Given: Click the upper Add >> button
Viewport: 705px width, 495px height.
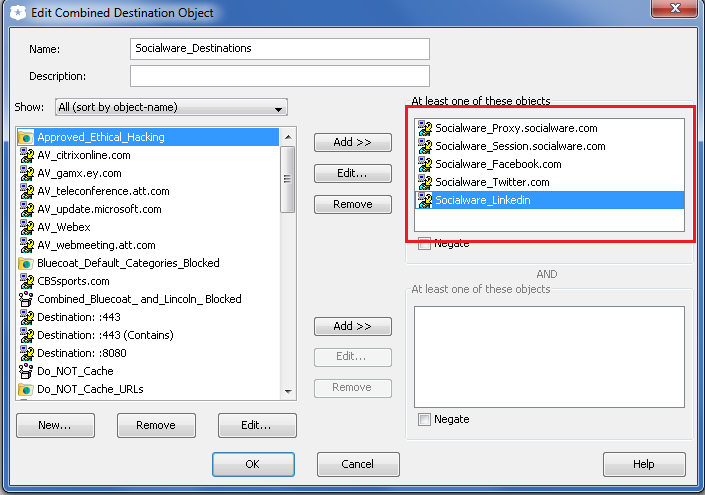Looking at the screenshot, I should 353,143.
